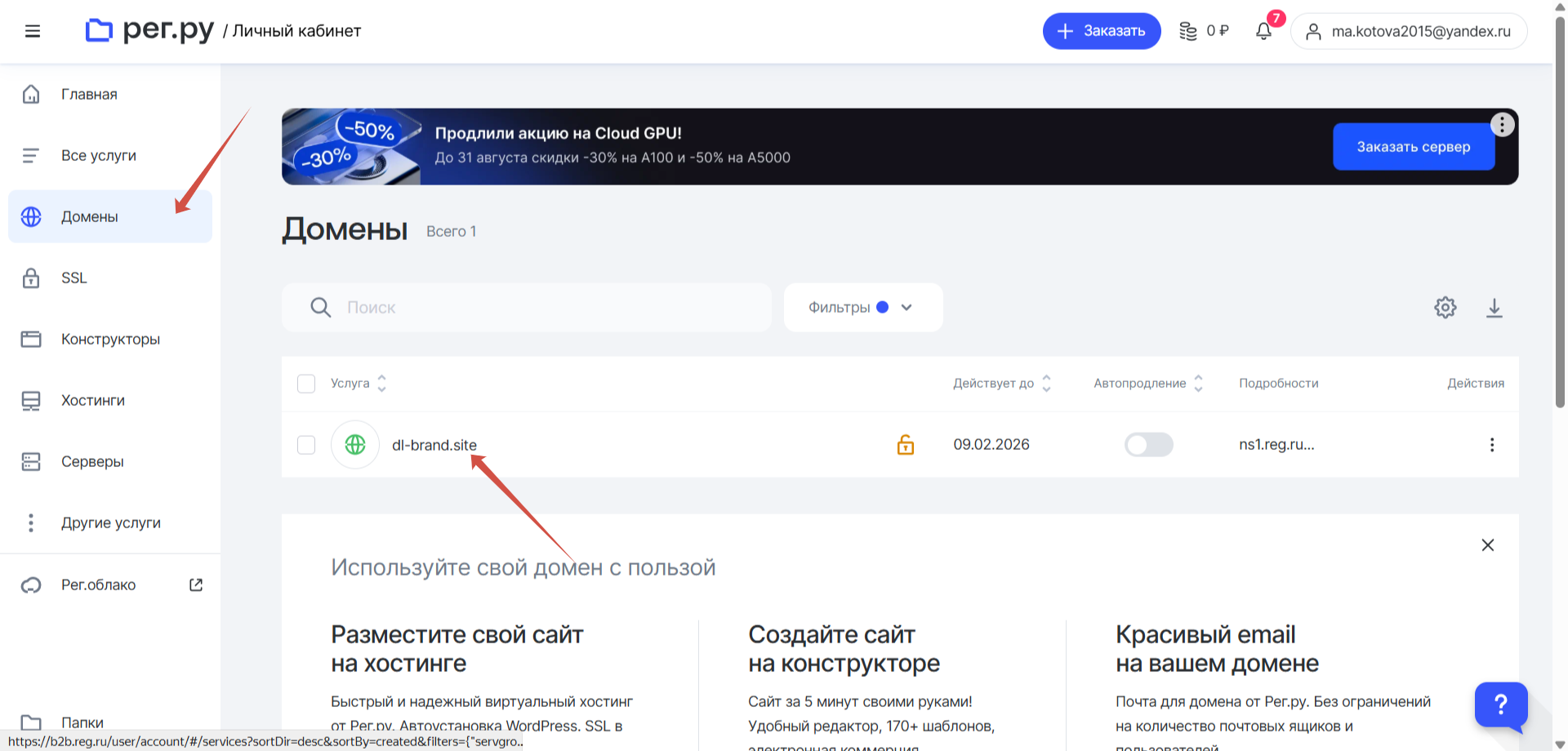Close the Используйте свой домен panel
This screenshot has width=1568, height=751.
click(x=1488, y=545)
